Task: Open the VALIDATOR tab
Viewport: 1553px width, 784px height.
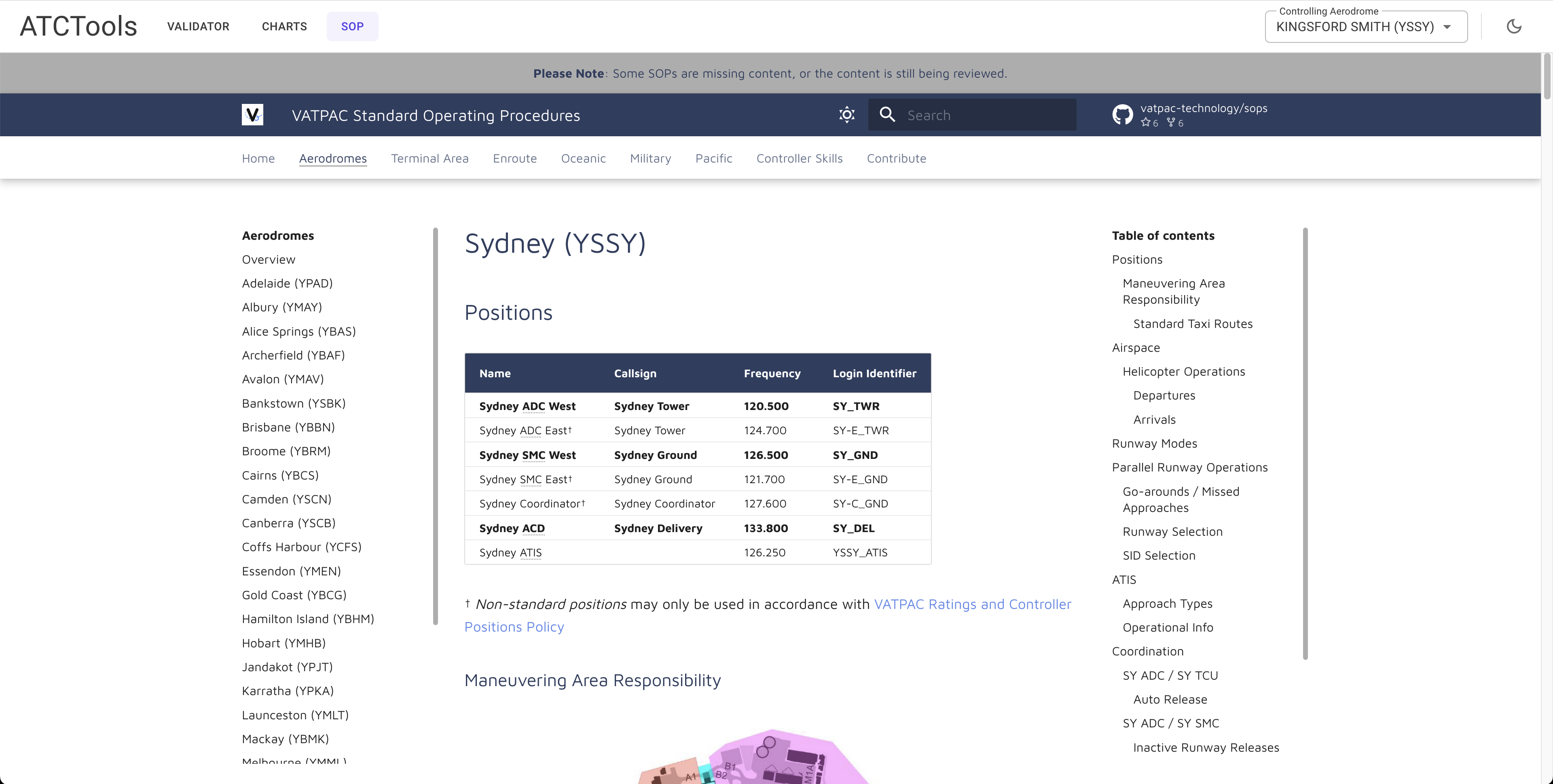Action: [198, 27]
